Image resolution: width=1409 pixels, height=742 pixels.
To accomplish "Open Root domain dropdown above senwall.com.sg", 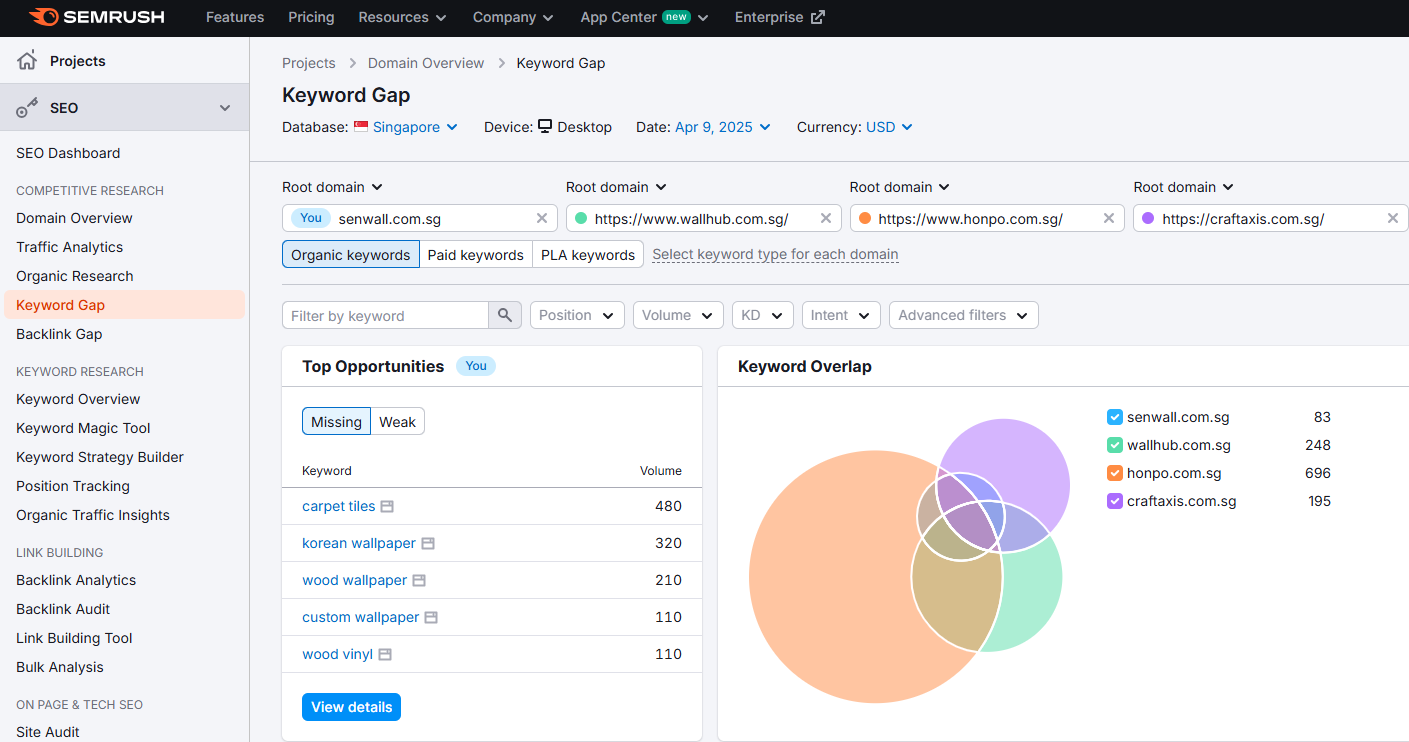I will [x=333, y=187].
